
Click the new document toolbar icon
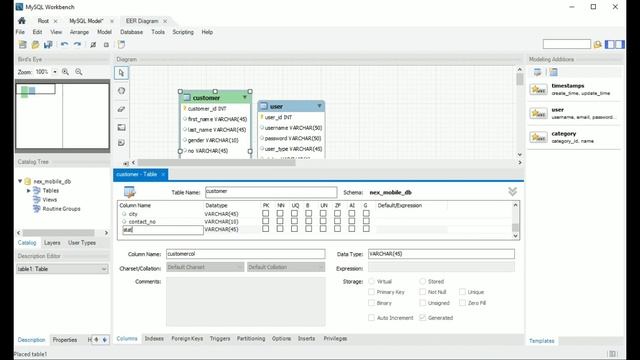tap(121, 44)
